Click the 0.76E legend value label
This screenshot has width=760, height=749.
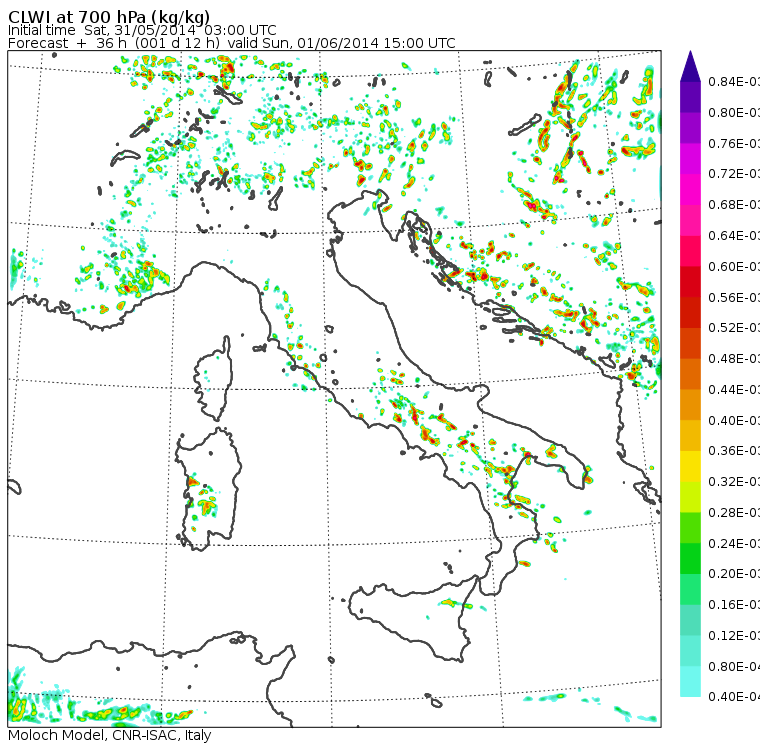(734, 143)
